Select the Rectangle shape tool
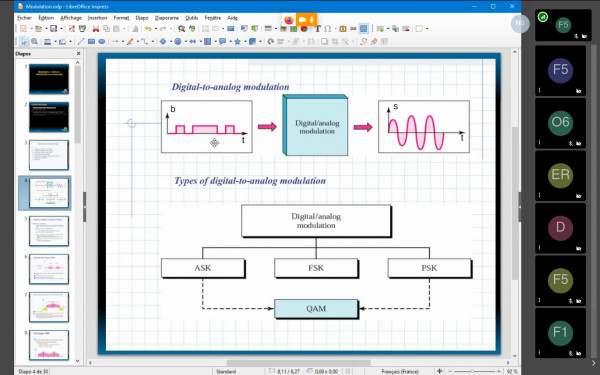Screen dimensions: 600x375 click(91, 42)
